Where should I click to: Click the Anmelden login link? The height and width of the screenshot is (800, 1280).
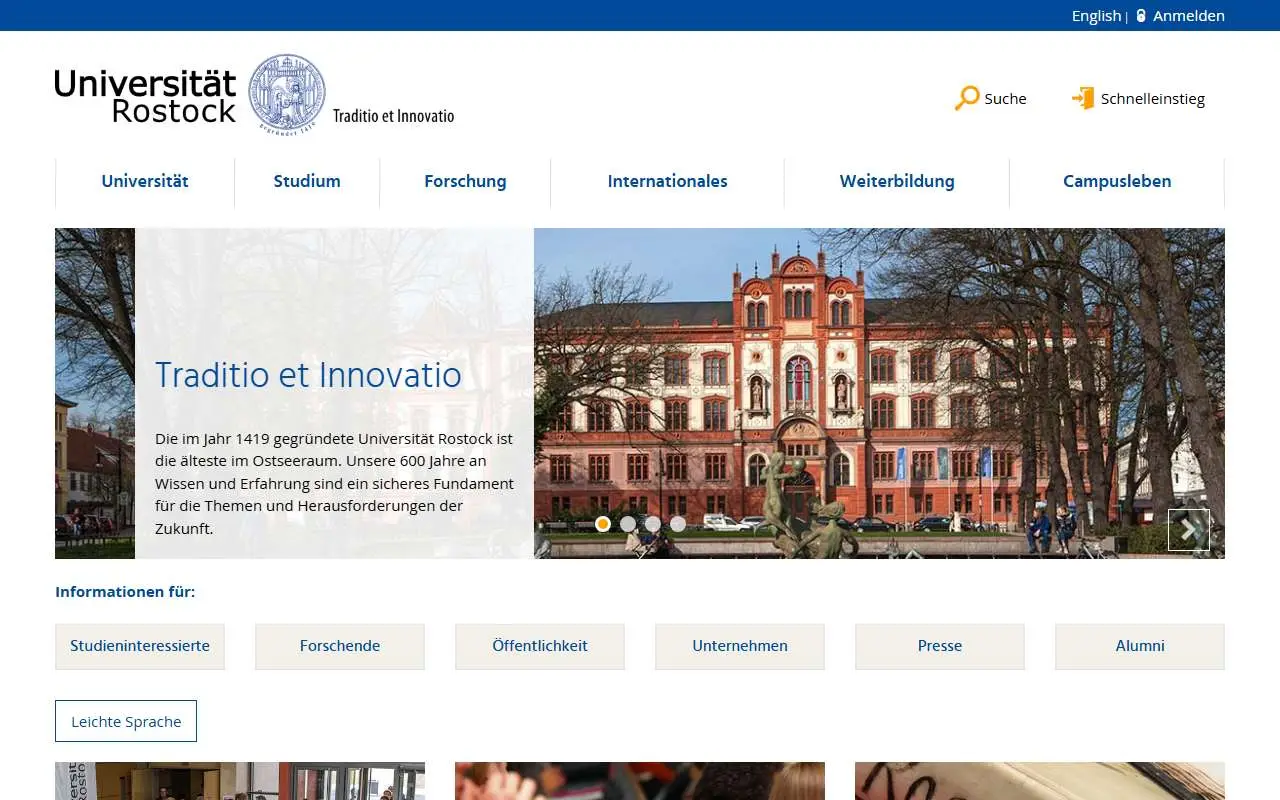coord(1189,16)
